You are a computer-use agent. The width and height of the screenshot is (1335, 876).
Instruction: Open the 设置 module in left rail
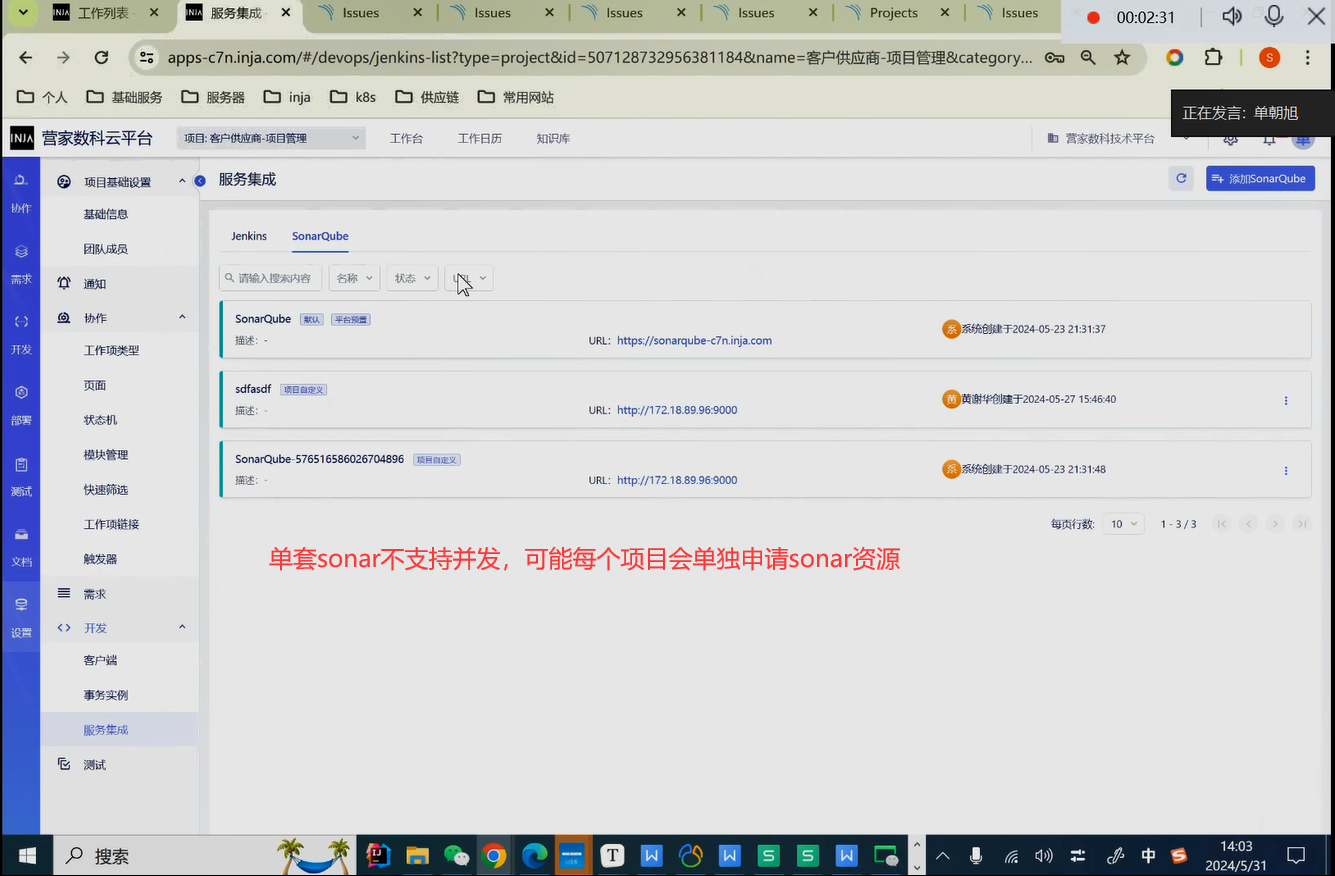pos(21,616)
